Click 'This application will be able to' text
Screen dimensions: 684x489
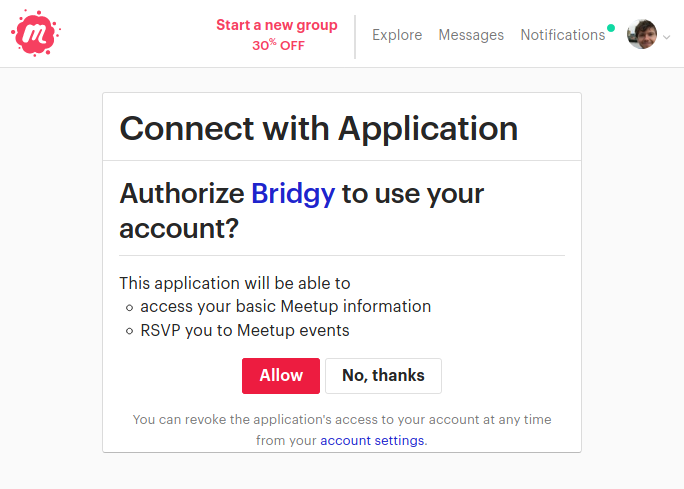coord(235,283)
